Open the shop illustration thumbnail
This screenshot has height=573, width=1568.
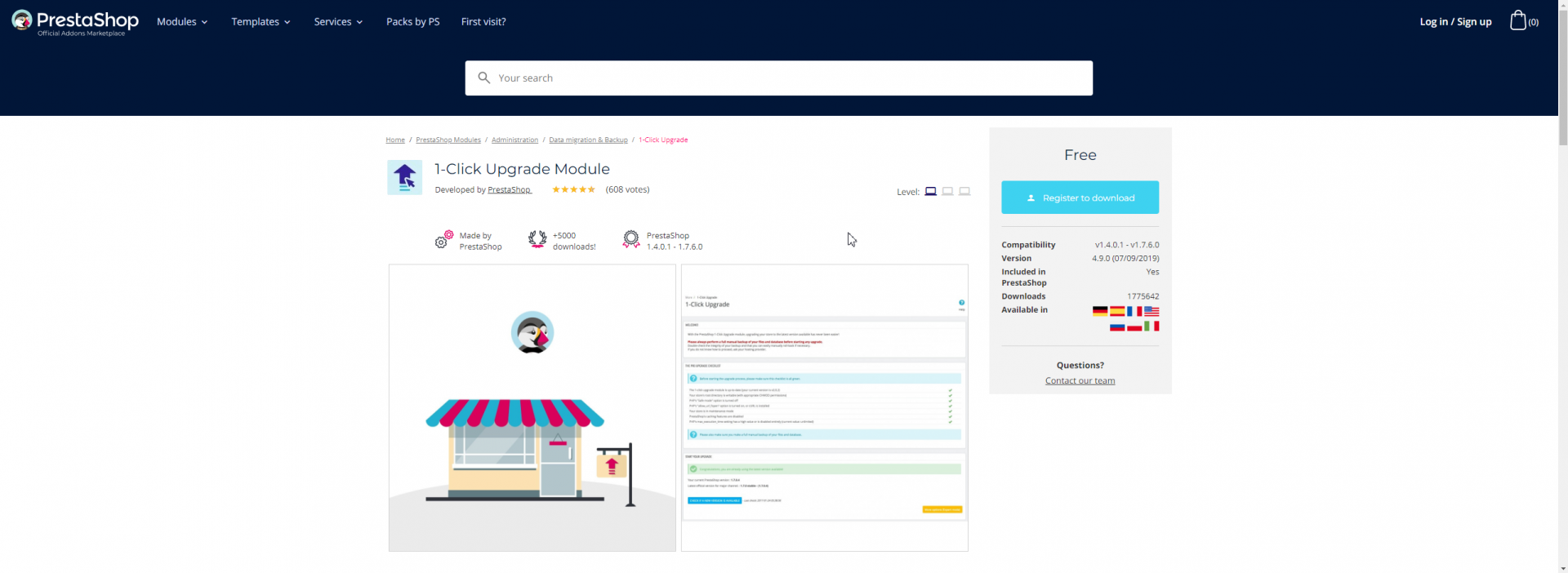(532, 407)
